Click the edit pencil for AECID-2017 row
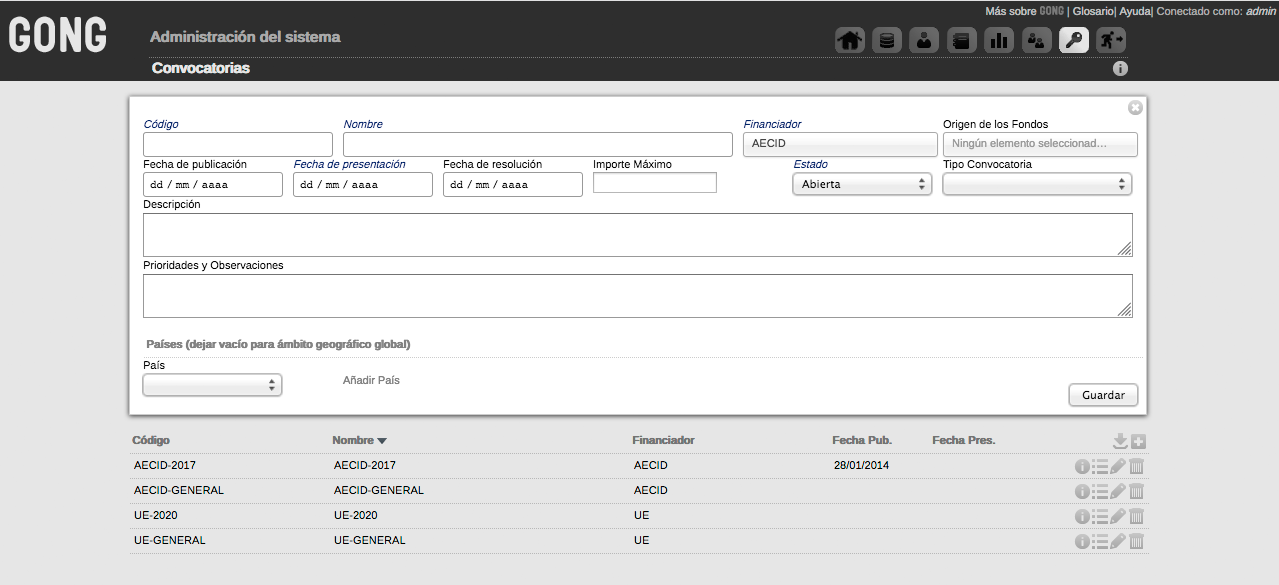Image resolution: width=1279 pixels, height=585 pixels. [x=1118, y=466]
